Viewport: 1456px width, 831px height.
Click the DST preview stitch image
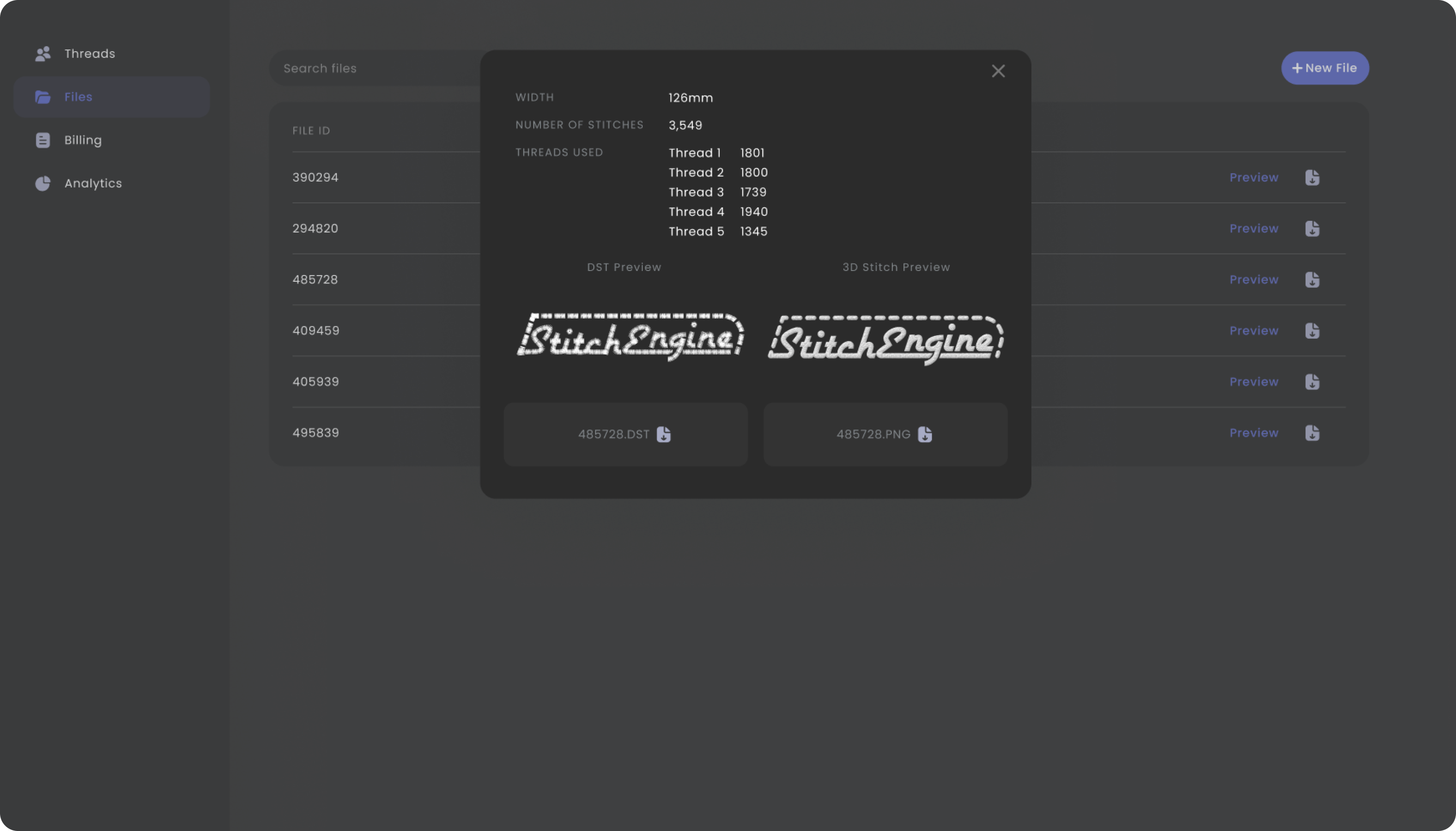[x=630, y=337]
